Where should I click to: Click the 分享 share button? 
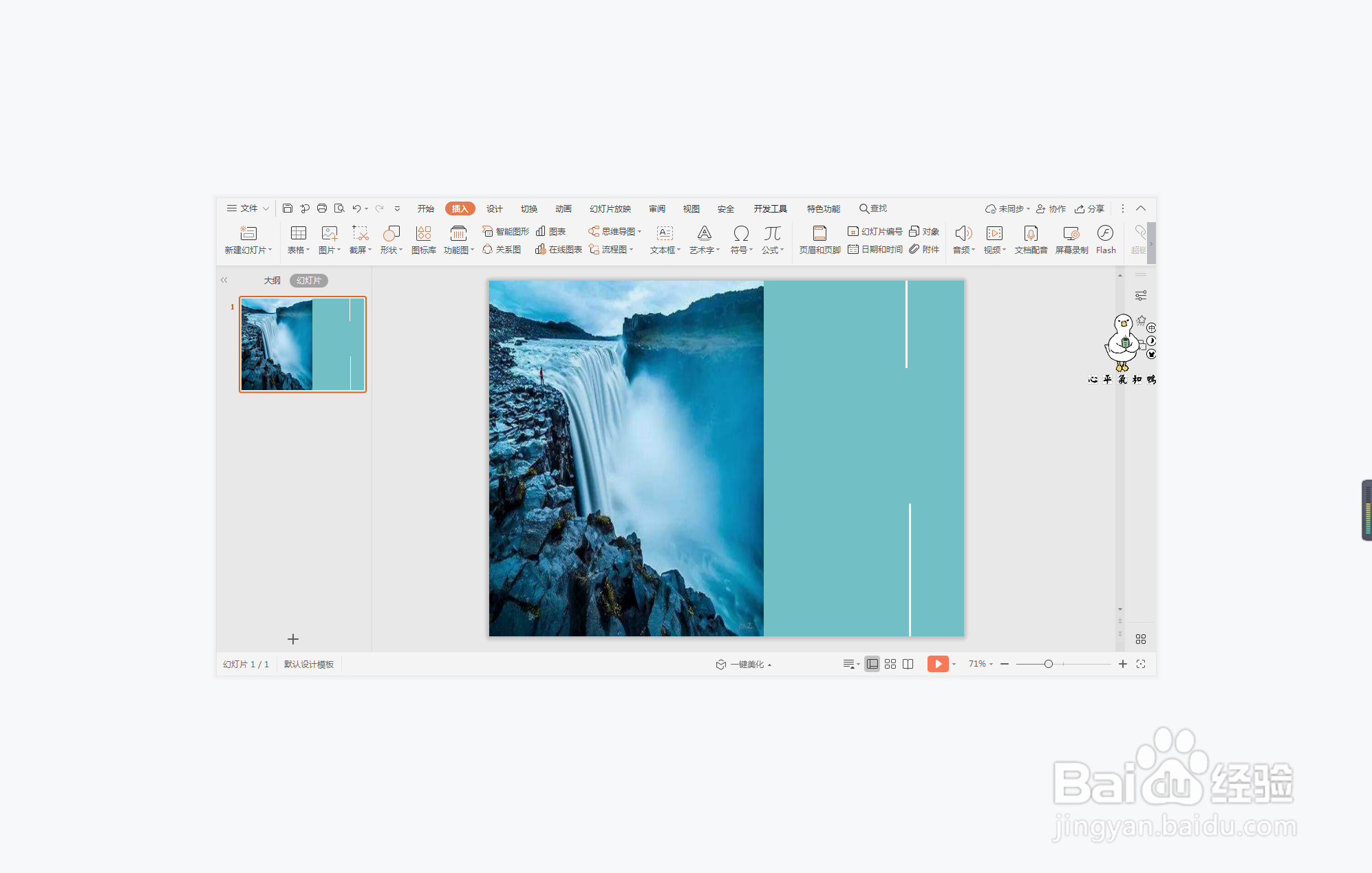1090,208
